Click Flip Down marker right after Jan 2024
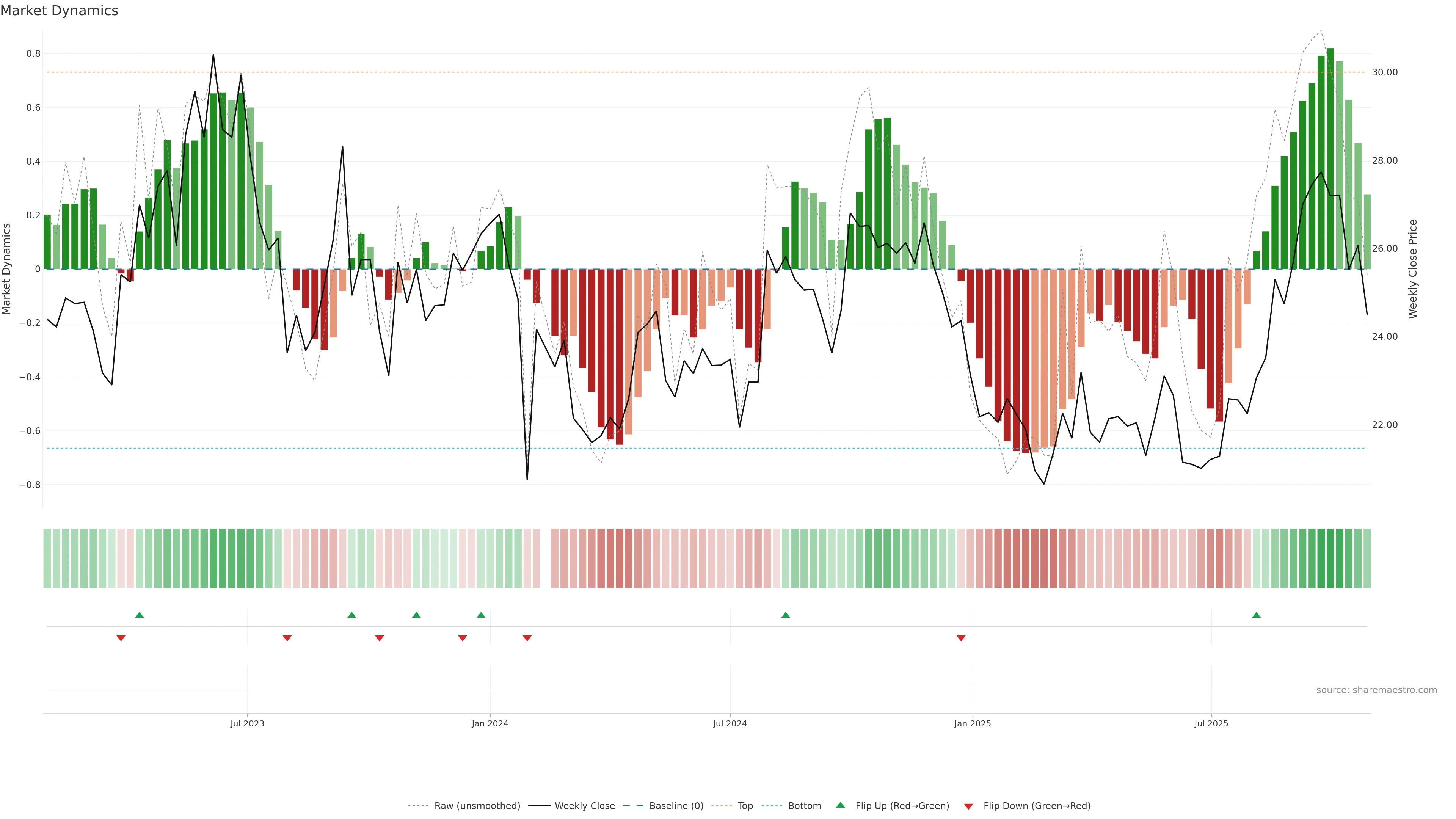This screenshot has height=819, width=1456. pyautogui.click(x=527, y=638)
